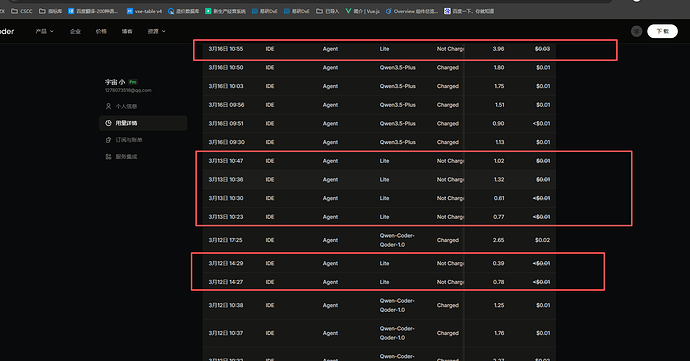Open the 百度一下 bookmark
Screen dimensions: 690x361
tap(469, 11)
